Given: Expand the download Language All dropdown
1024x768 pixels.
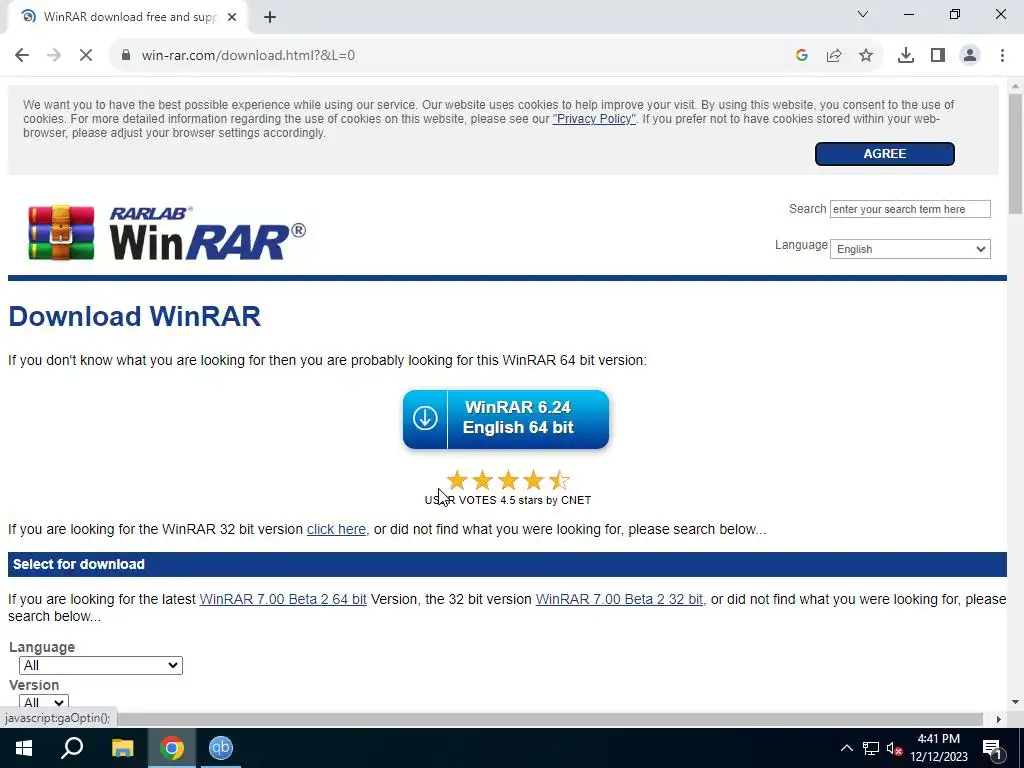Looking at the screenshot, I should 101,665.
